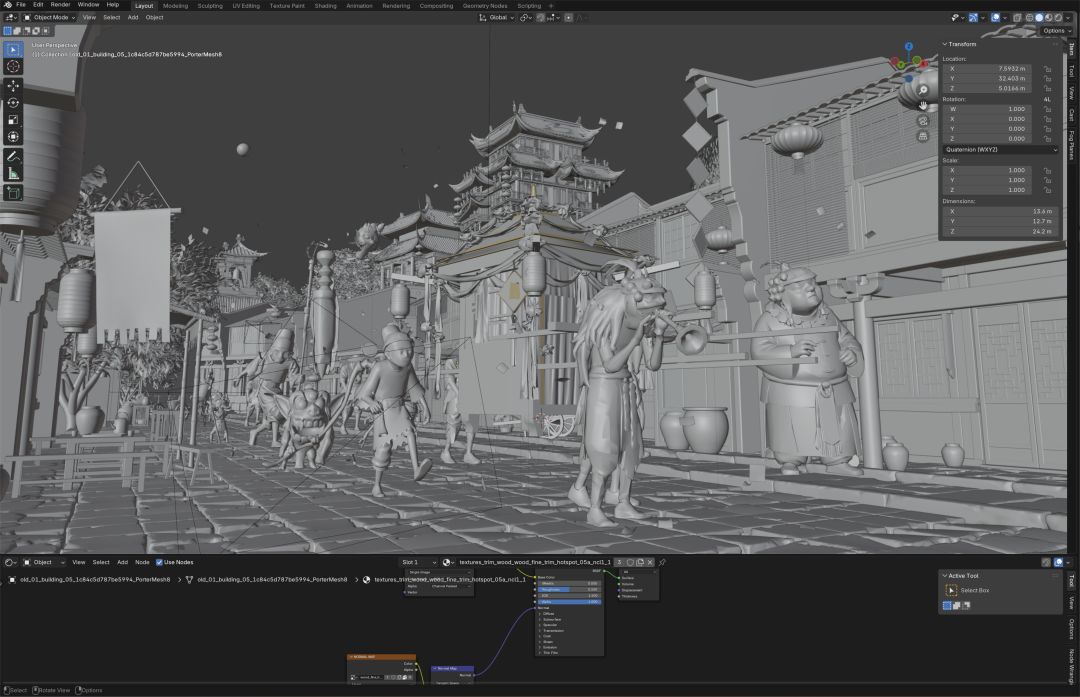This screenshot has width=1080, height=697.
Task: Click Dimensions X value field
Action: (x=999, y=211)
